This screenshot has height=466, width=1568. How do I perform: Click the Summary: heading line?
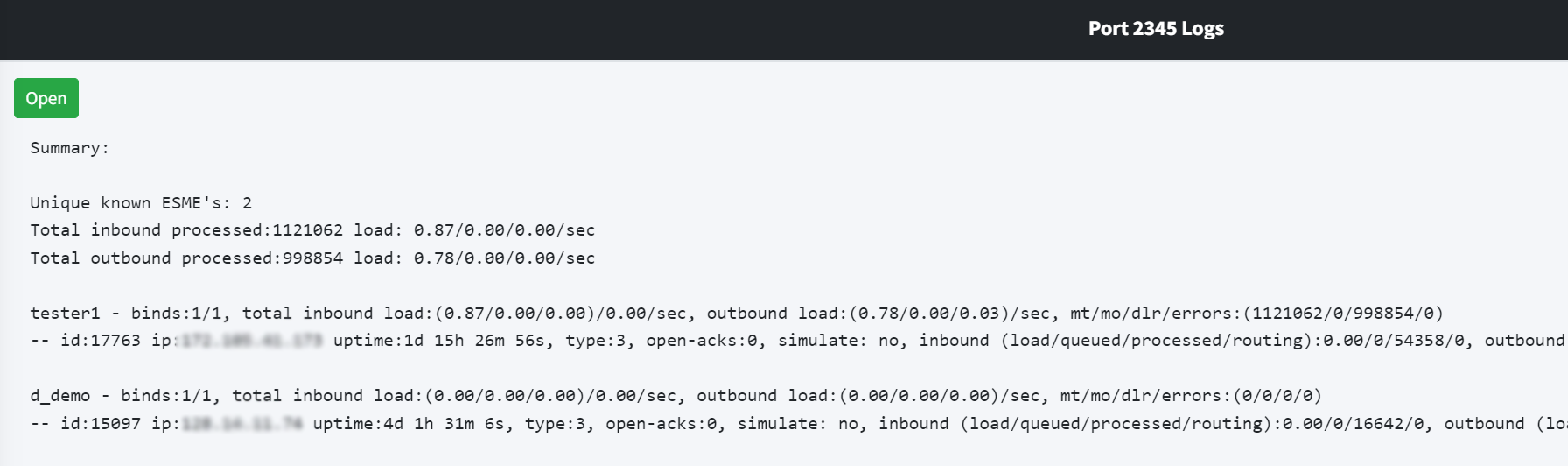[x=70, y=148]
